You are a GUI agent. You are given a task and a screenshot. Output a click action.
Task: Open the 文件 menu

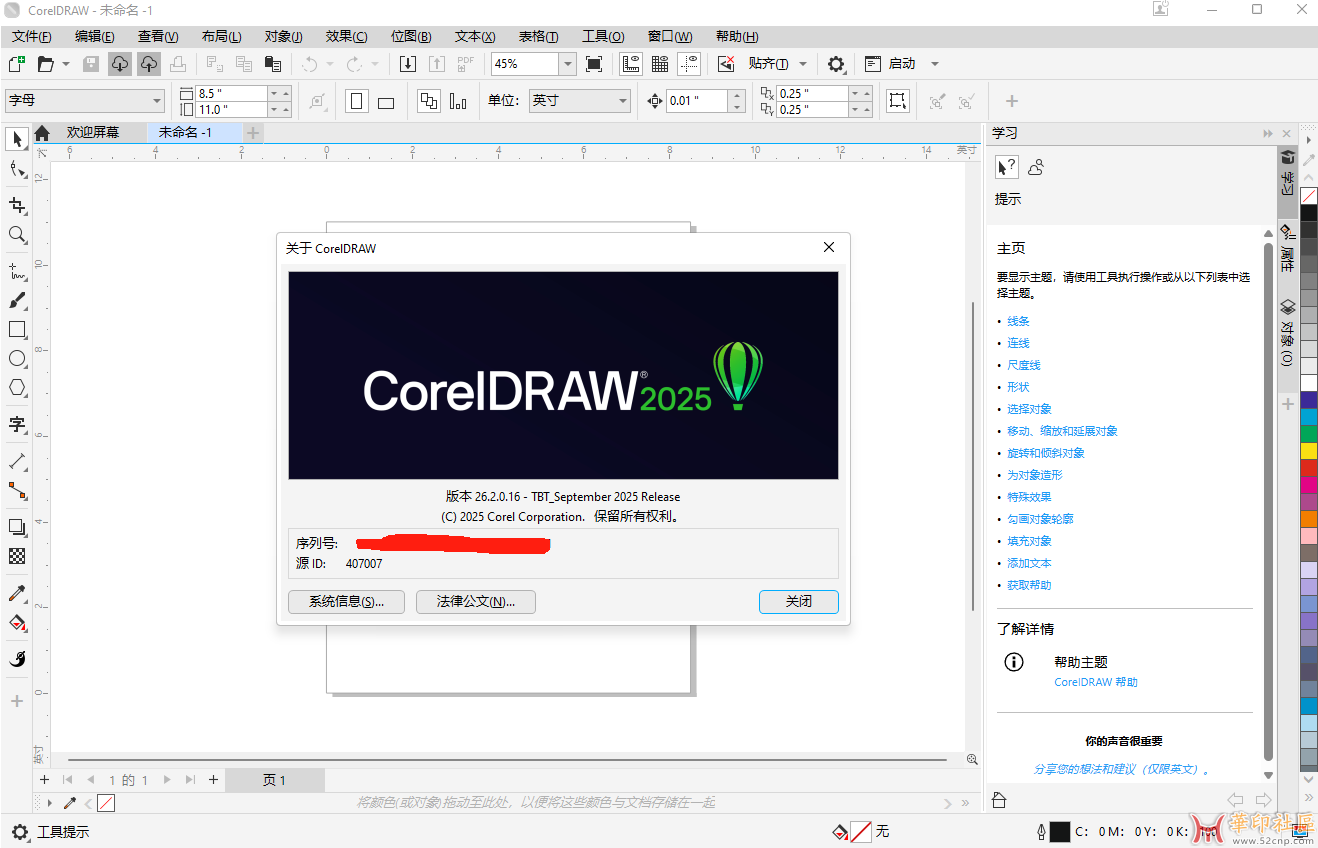pyautogui.click(x=32, y=36)
